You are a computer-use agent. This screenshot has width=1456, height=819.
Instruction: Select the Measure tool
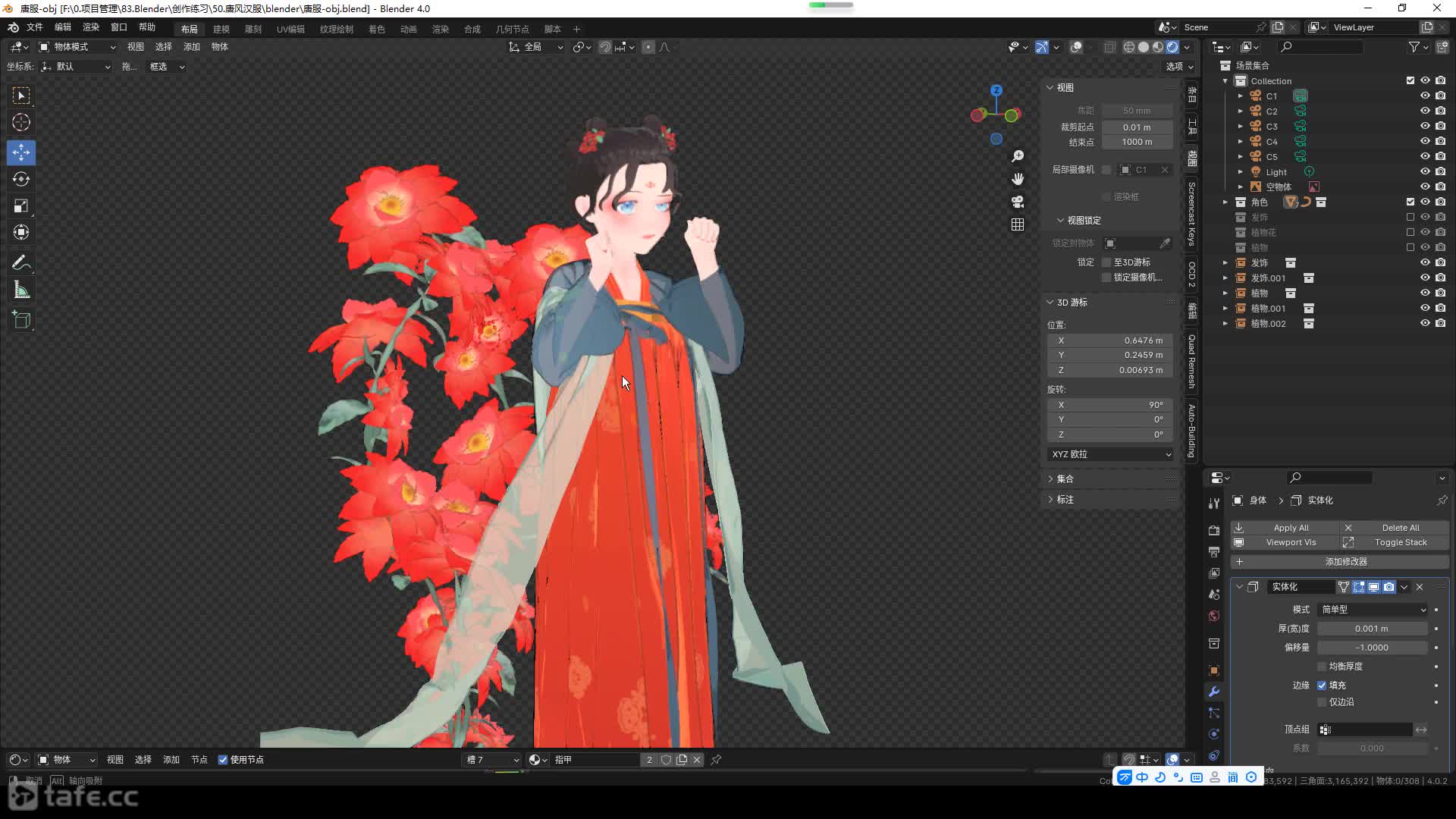[x=21, y=290]
